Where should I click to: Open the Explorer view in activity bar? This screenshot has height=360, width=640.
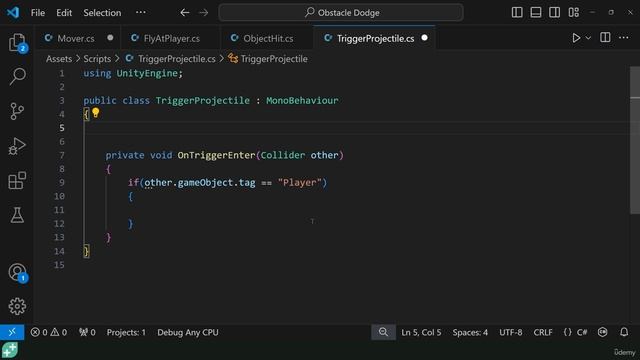point(17,42)
